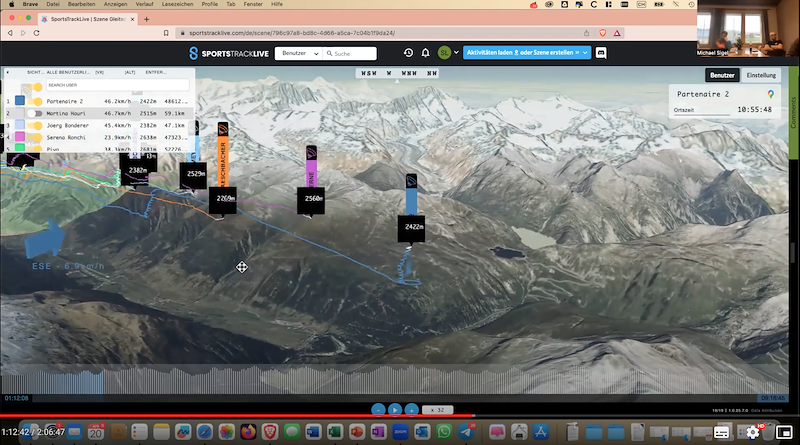This screenshot has height=445, width=800.
Task: Click the blue Partenaire 2 color swatch
Action: (20, 101)
